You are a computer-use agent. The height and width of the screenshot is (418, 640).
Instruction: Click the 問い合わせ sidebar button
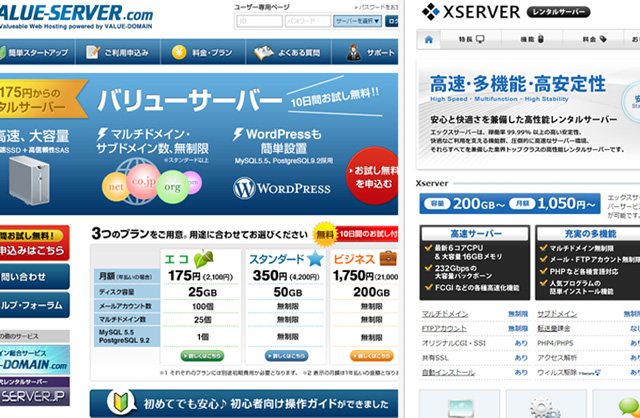coord(34,276)
